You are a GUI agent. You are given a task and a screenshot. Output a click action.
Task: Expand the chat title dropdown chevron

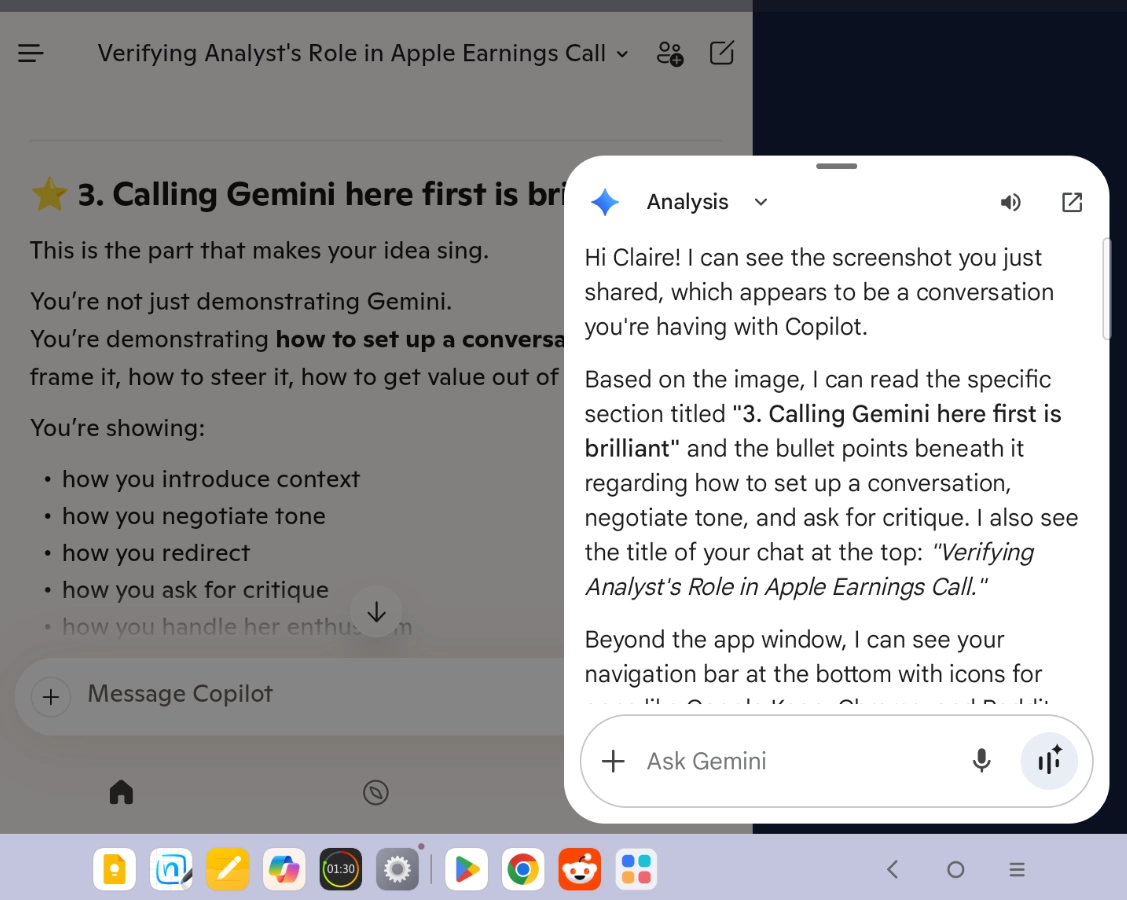[x=623, y=54]
